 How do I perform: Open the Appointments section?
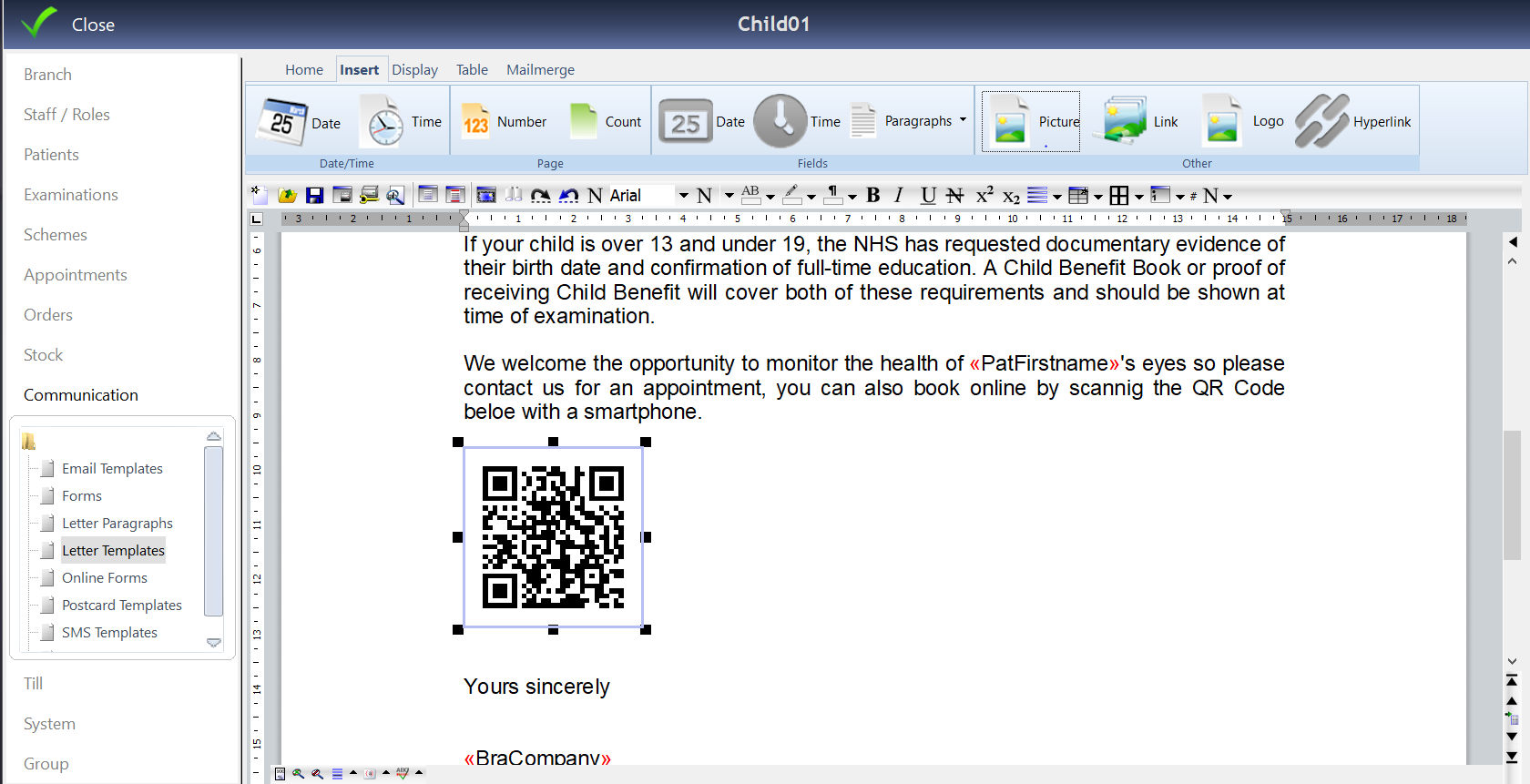(x=76, y=275)
